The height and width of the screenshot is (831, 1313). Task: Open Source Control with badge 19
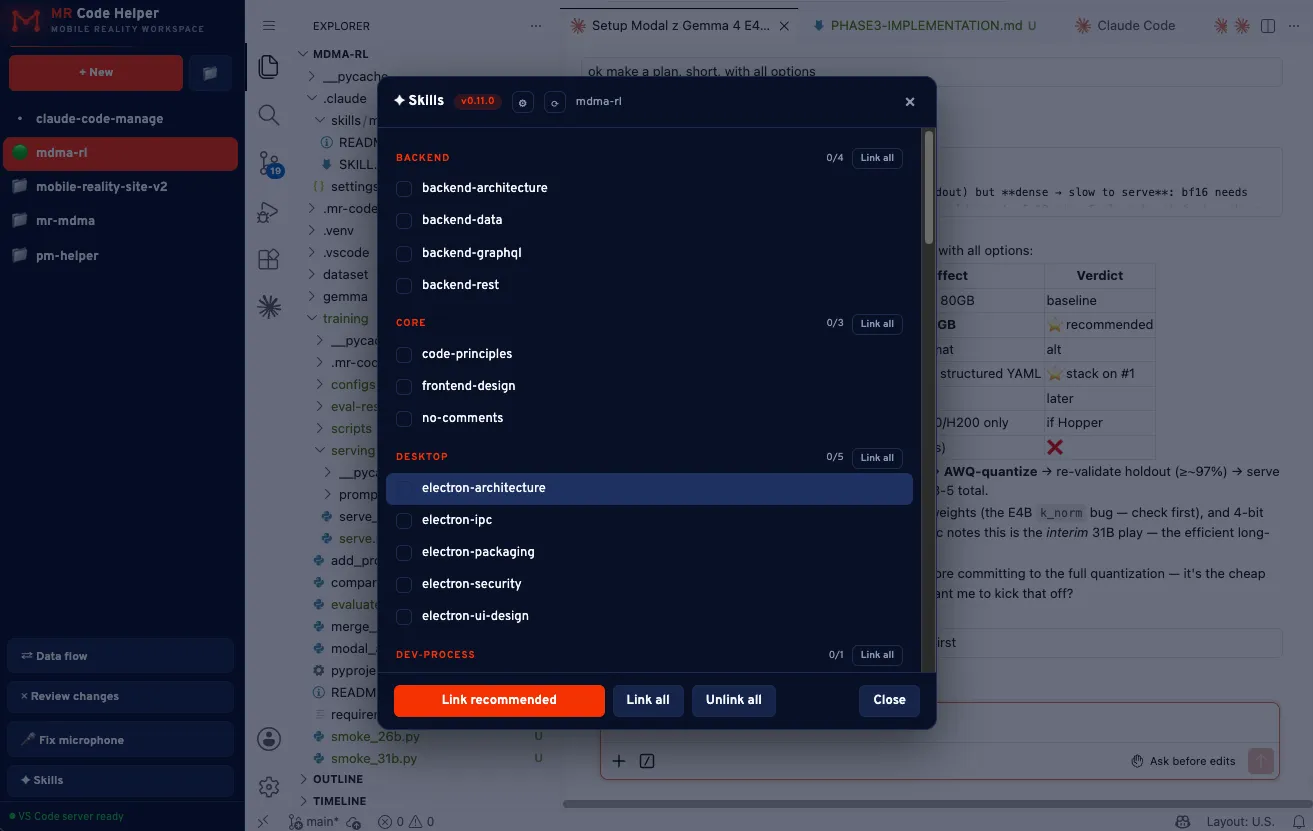click(x=269, y=163)
